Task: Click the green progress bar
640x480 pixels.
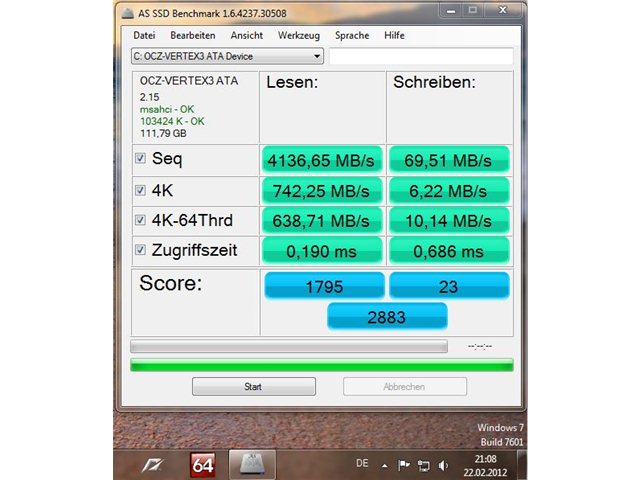Action: pyautogui.click(x=321, y=365)
